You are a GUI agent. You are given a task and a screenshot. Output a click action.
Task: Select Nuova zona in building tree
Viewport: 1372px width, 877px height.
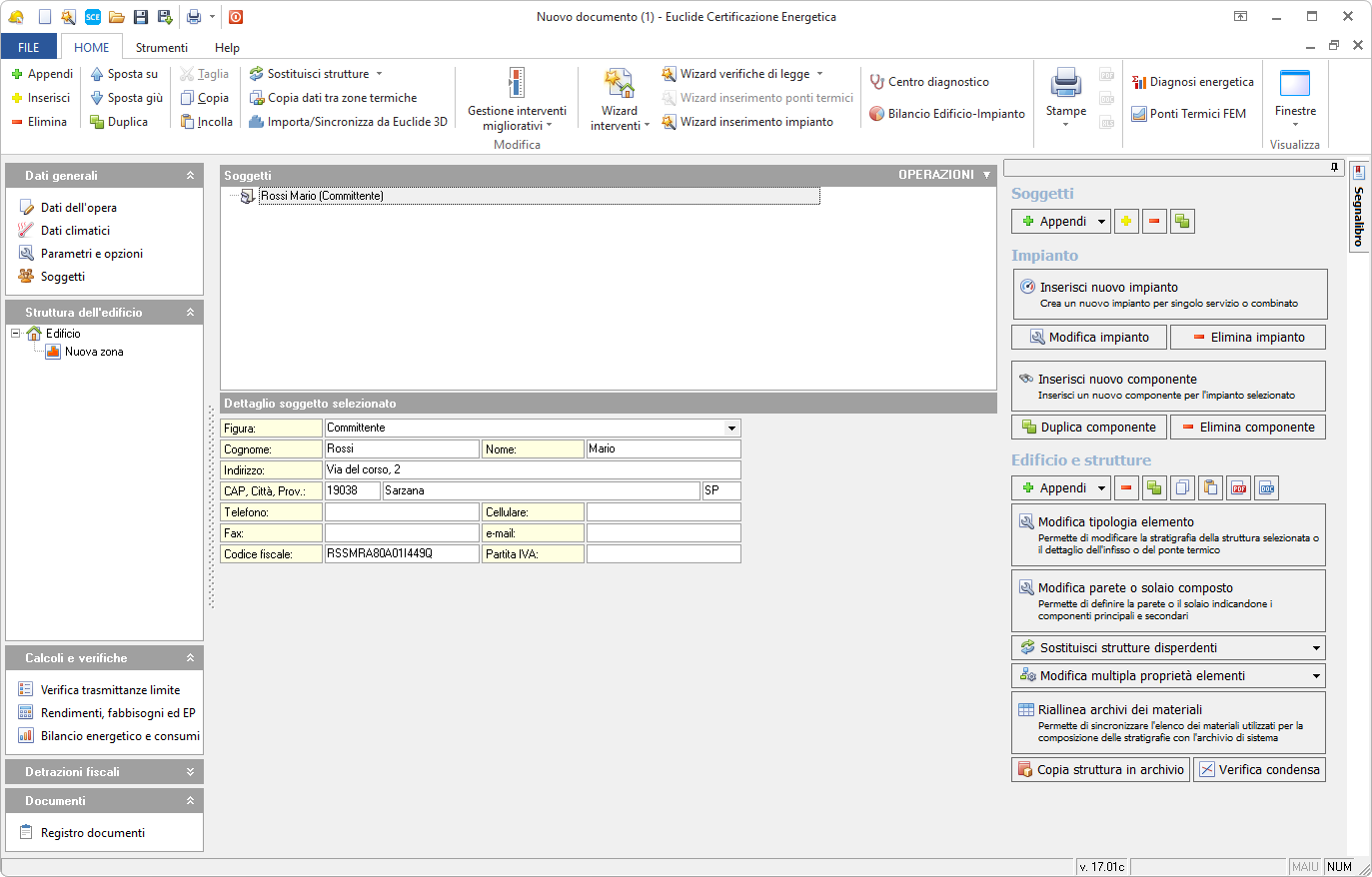(x=94, y=352)
